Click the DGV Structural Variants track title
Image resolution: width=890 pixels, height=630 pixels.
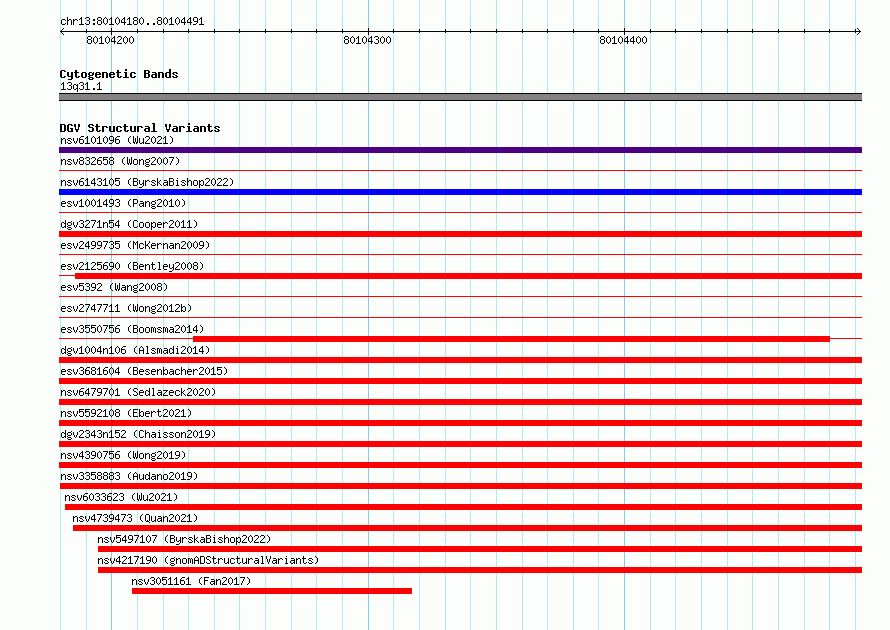[x=140, y=128]
